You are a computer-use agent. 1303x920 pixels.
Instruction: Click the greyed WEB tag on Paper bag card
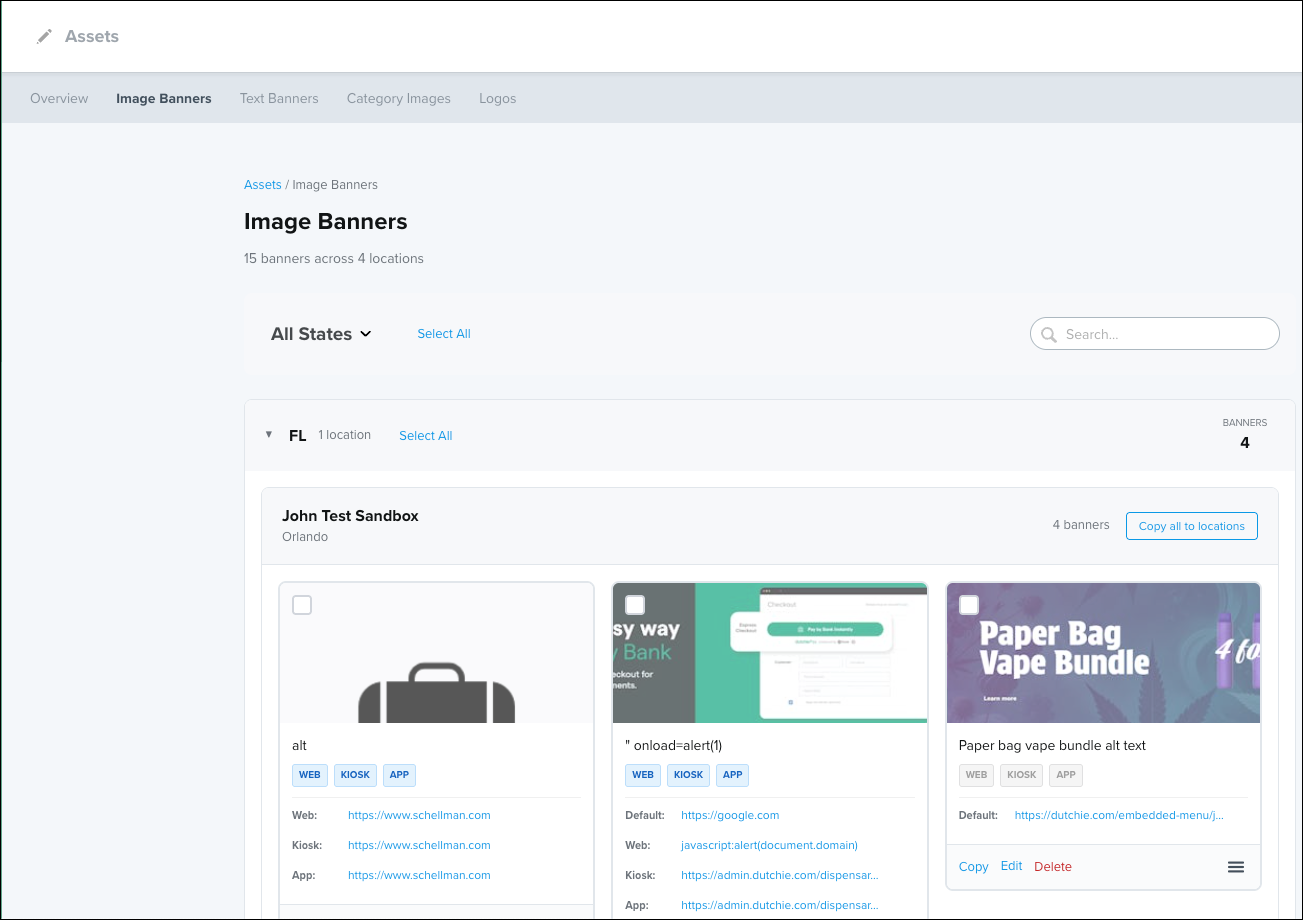click(977, 775)
